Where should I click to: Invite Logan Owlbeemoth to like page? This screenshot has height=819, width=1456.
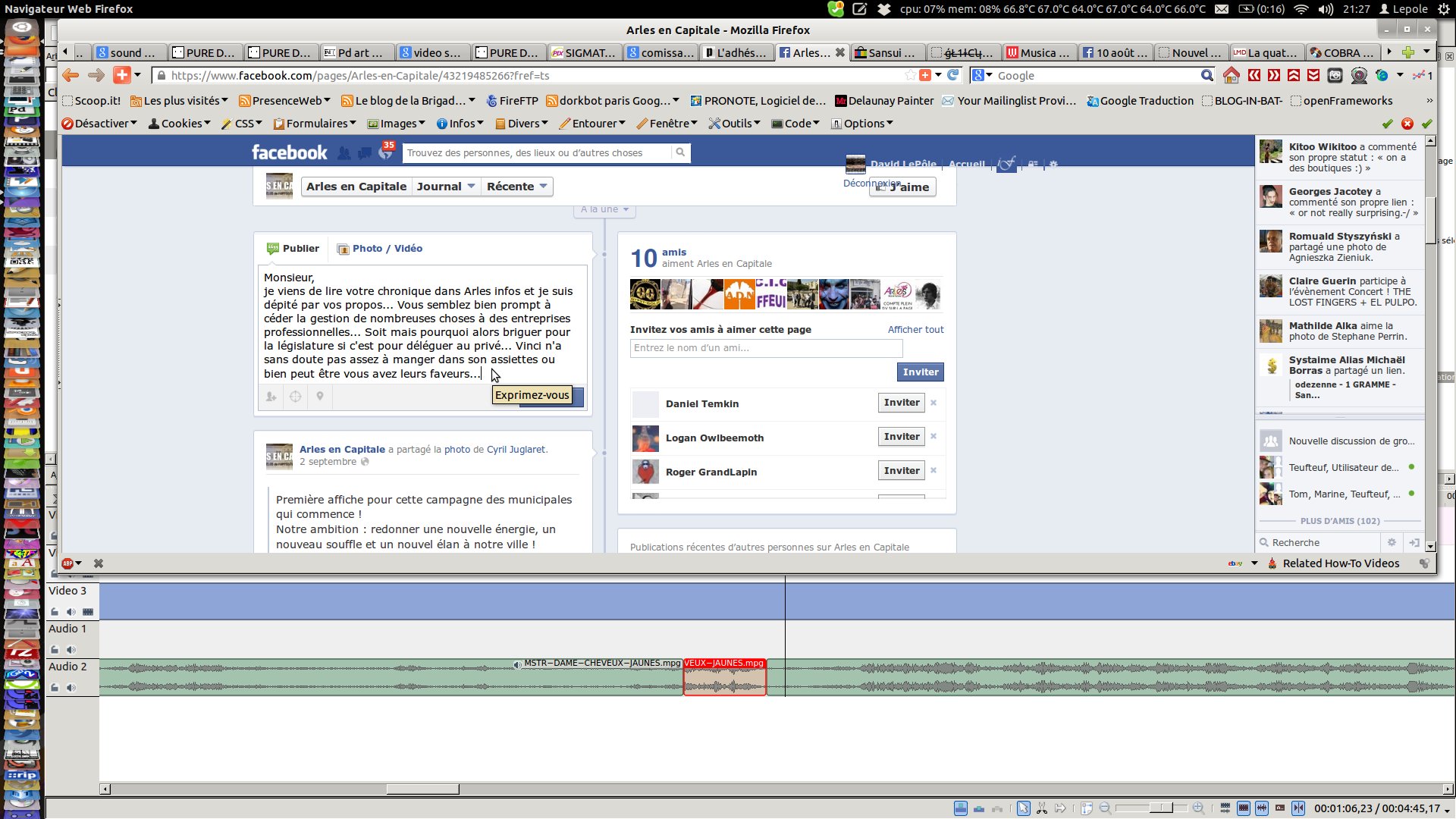point(901,437)
